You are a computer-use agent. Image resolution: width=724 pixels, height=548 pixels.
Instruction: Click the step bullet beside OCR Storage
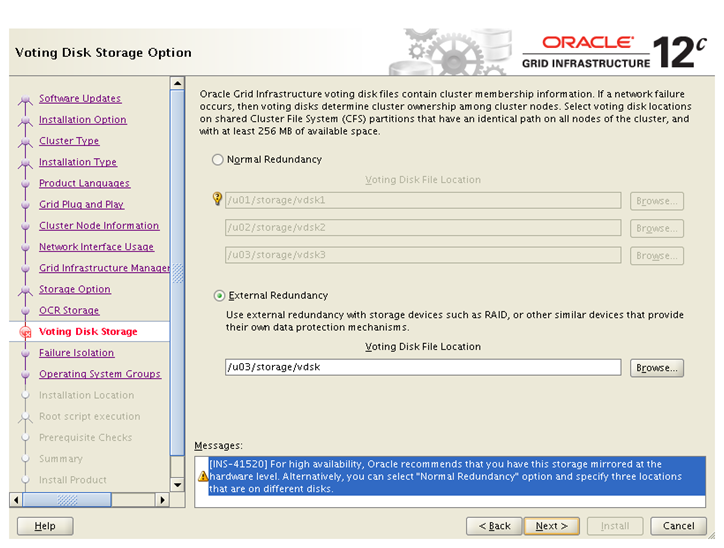click(x=25, y=311)
